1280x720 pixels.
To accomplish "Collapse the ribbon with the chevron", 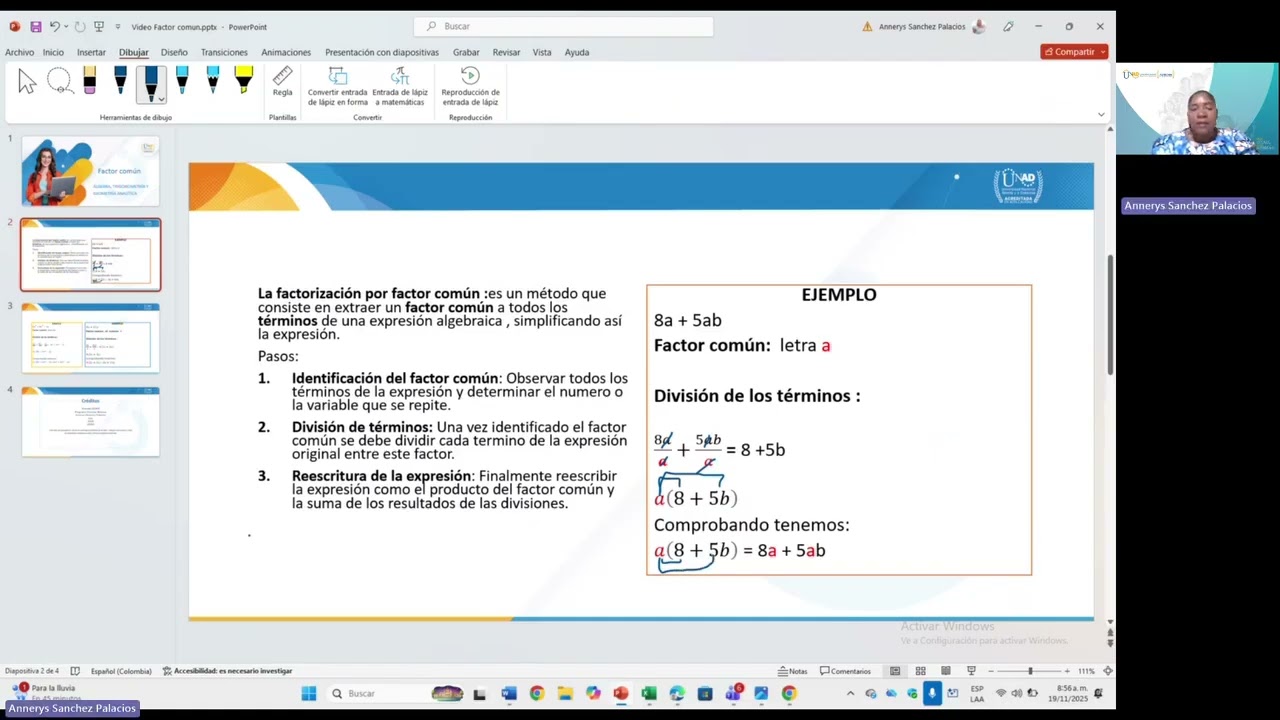I will click(x=1101, y=114).
